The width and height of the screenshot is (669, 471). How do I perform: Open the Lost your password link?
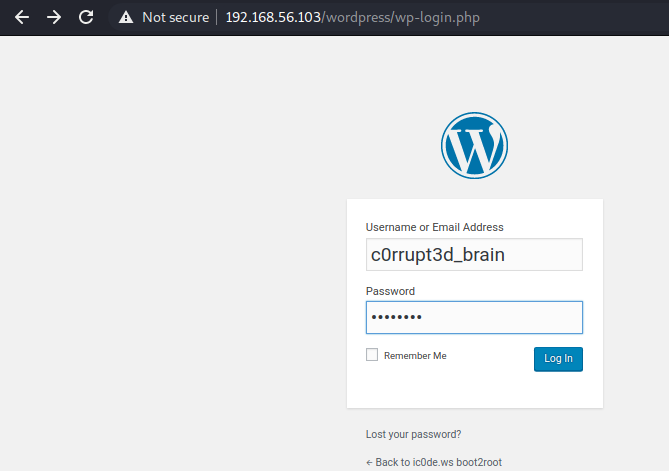pos(414,435)
